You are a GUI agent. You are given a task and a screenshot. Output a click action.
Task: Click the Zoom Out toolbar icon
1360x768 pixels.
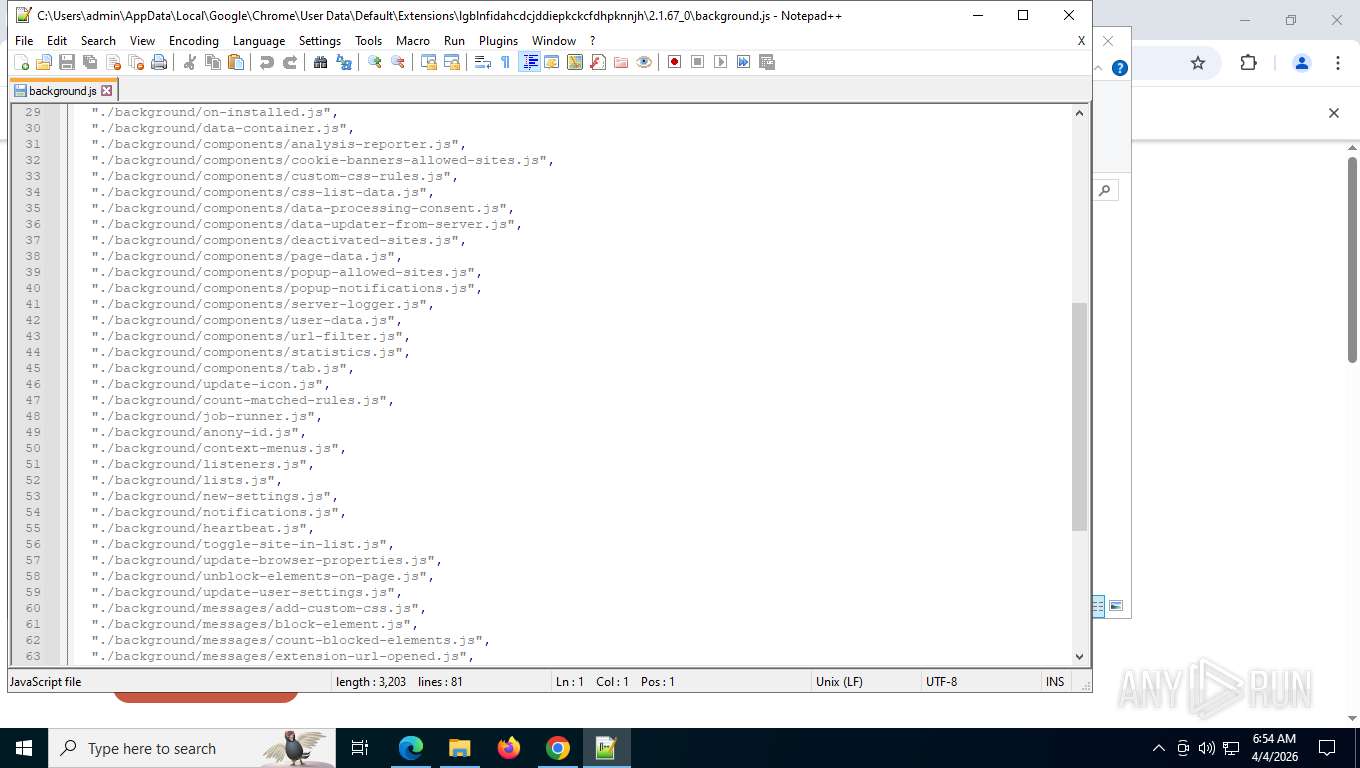[397, 62]
